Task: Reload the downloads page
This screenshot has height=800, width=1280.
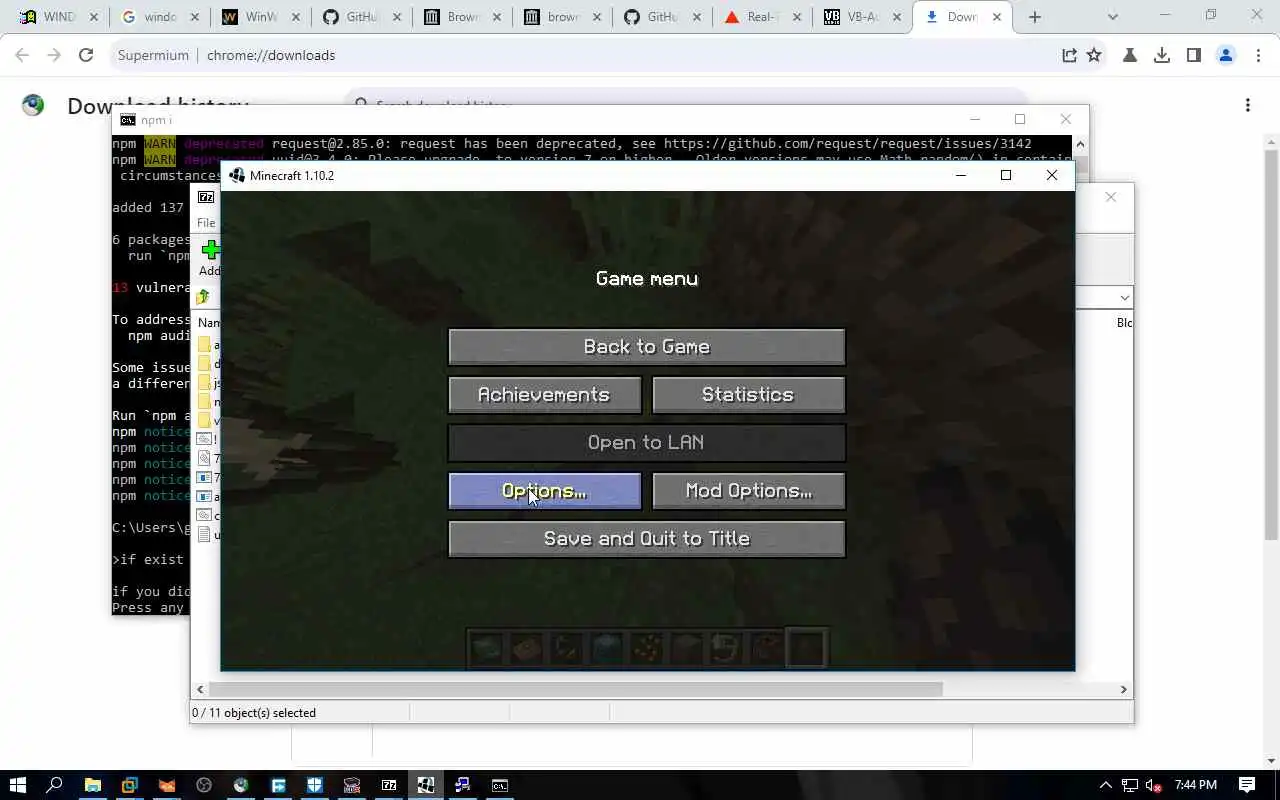Action: (86, 56)
